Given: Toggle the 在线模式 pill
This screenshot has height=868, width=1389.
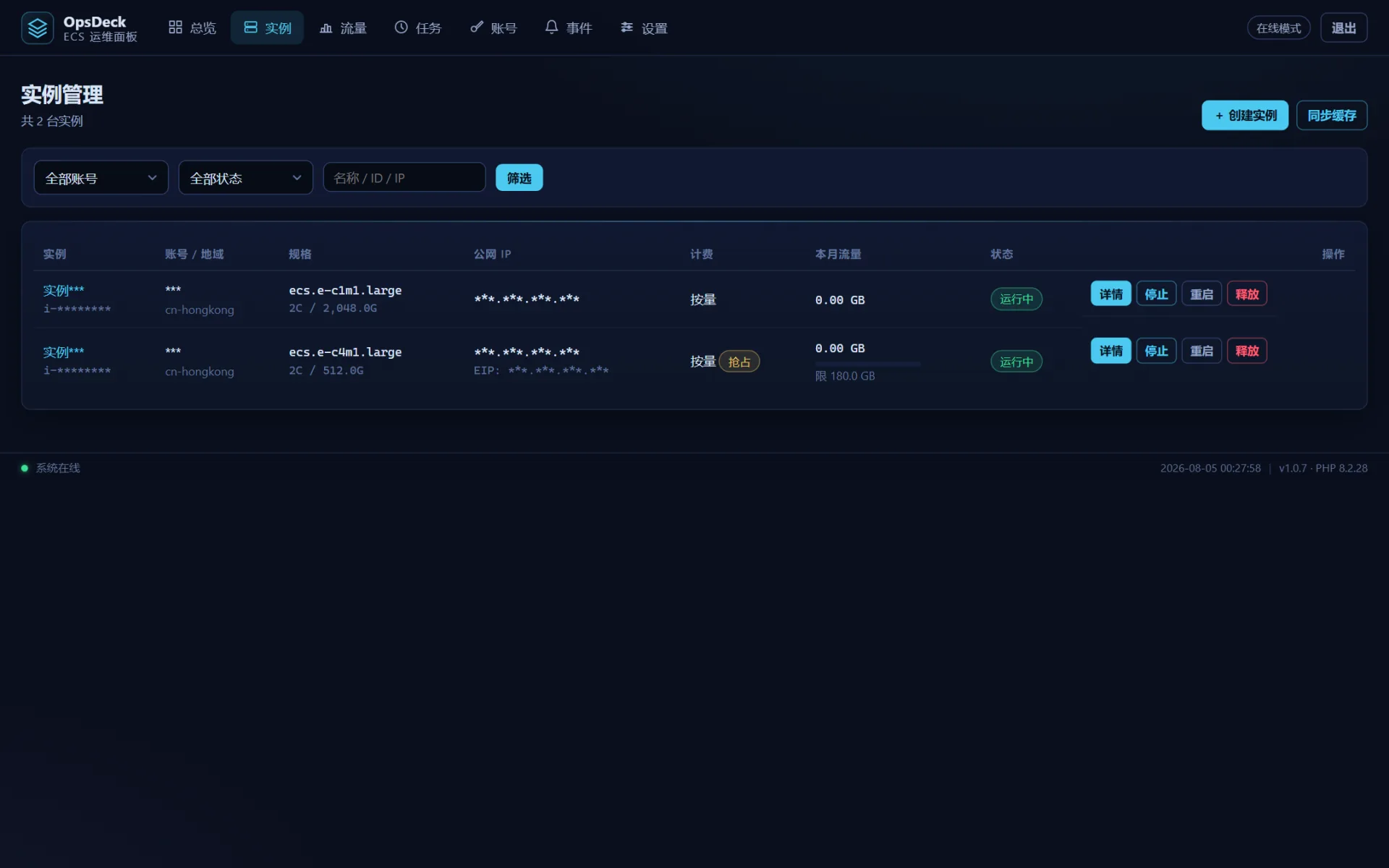Looking at the screenshot, I should pos(1279,27).
